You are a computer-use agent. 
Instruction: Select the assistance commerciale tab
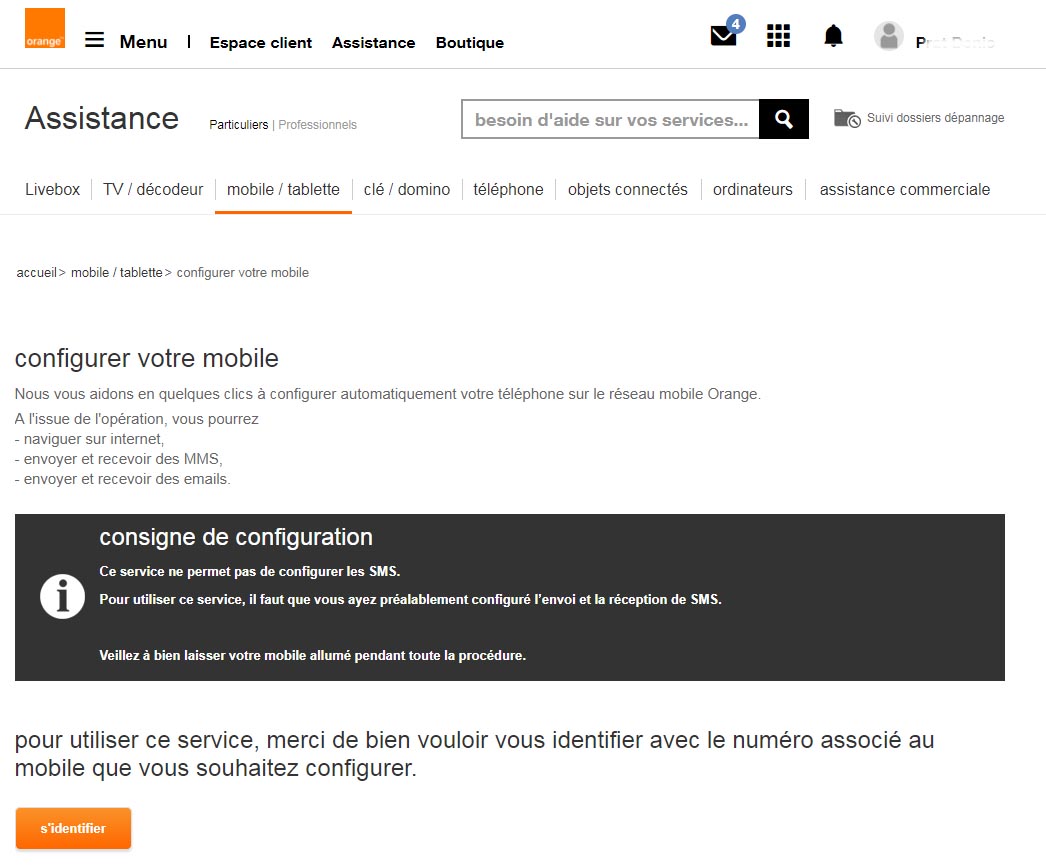pyautogui.click(x=905, y=189)
